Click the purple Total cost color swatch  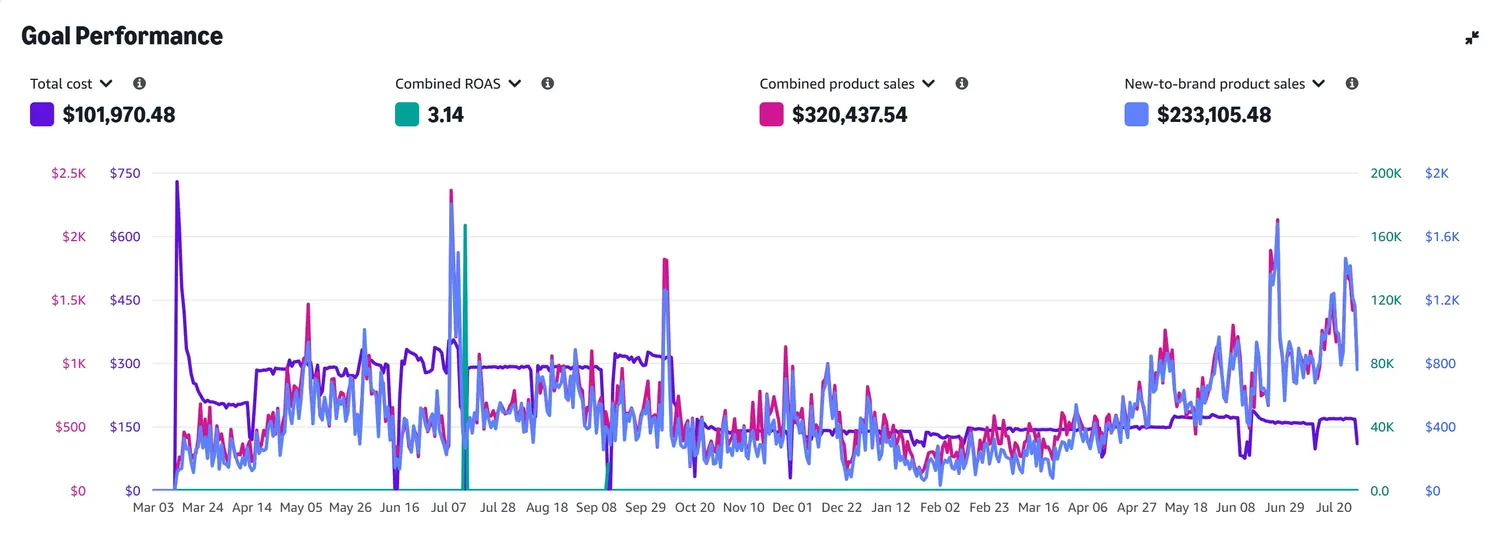42,114
